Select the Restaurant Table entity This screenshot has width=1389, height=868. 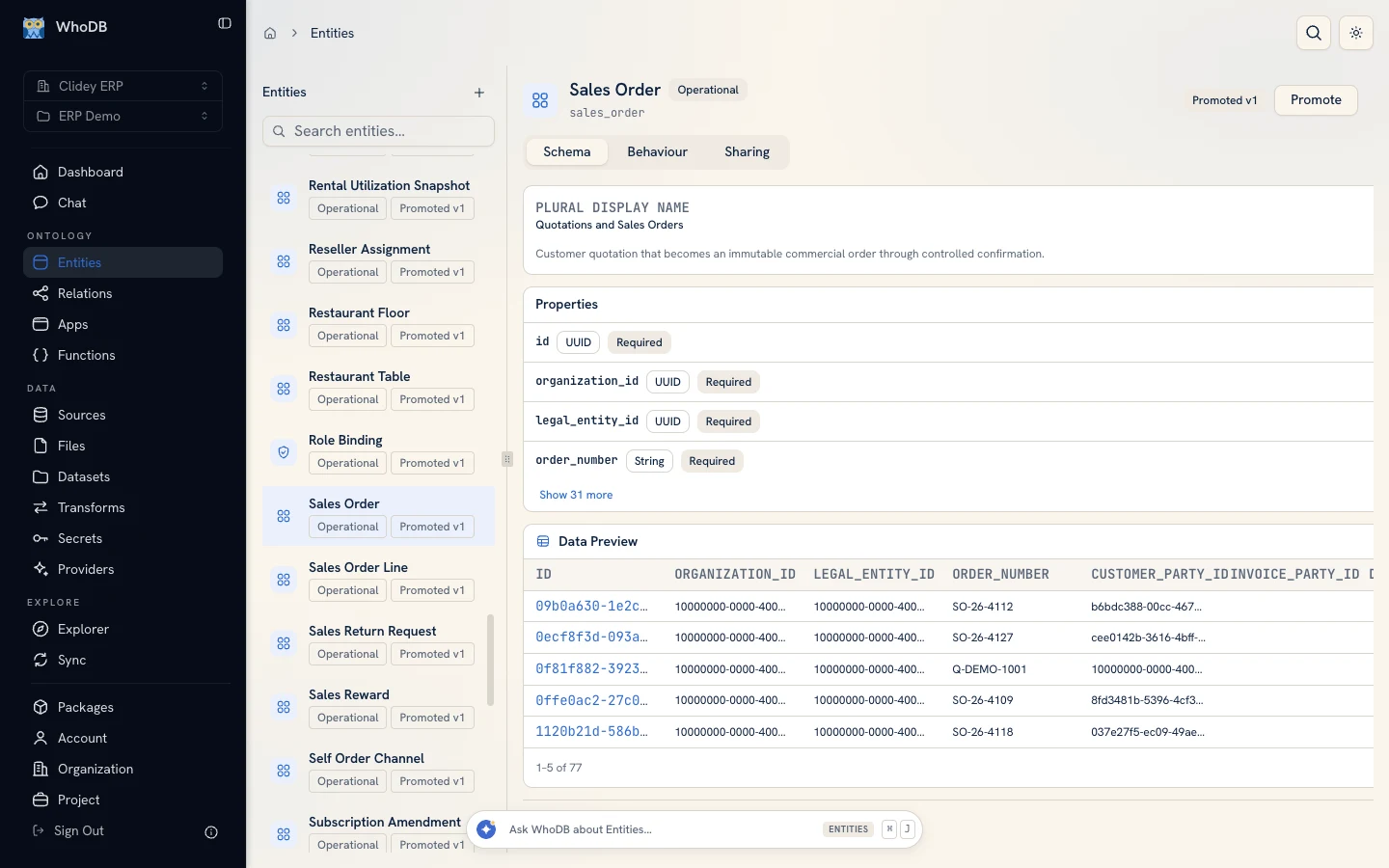click(378, 389)
